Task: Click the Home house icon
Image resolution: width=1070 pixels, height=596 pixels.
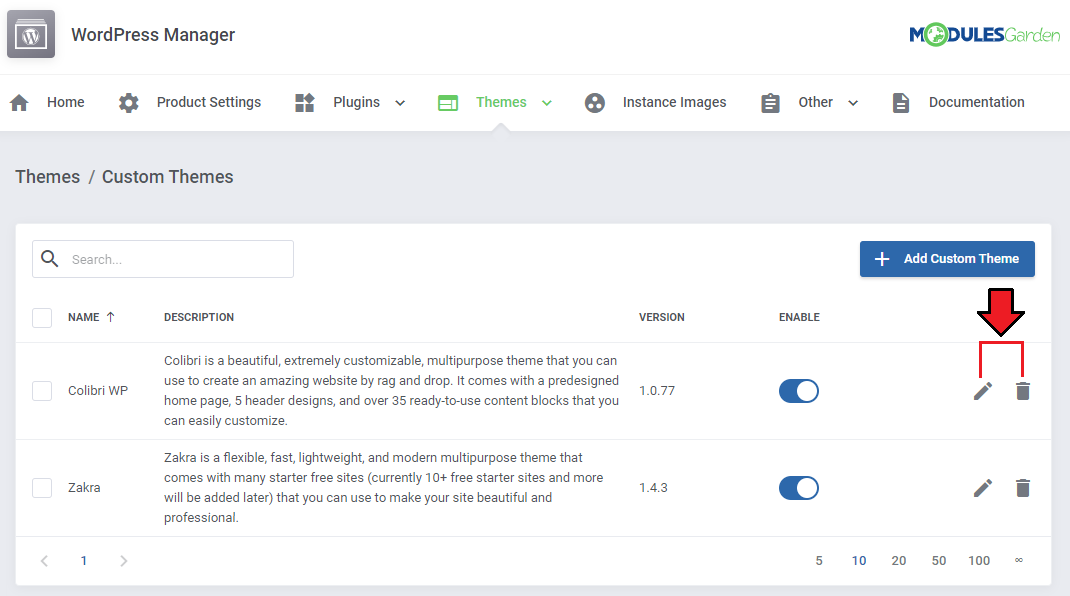Action: click(19, 103)
